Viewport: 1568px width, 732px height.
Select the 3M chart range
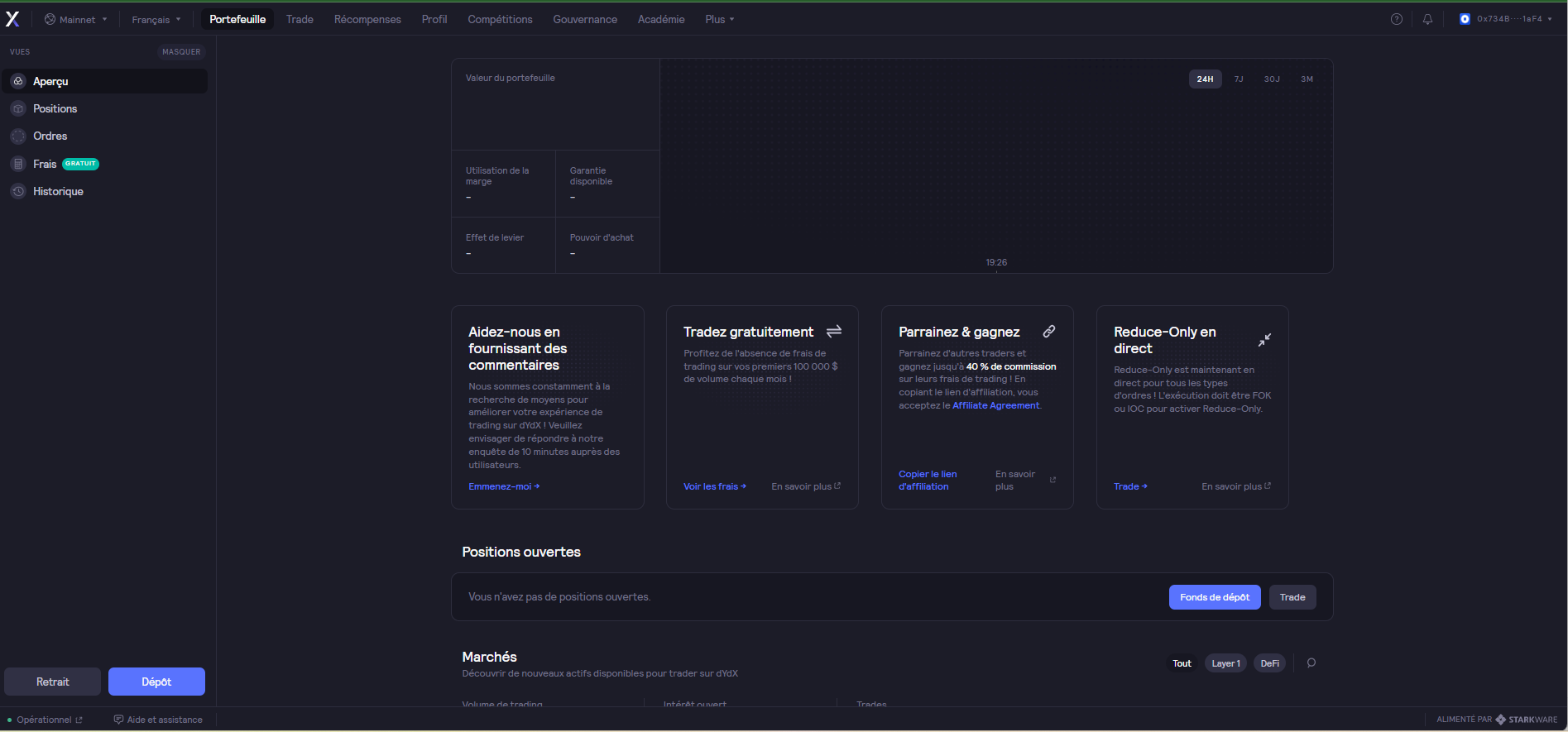pos(1307,79)
